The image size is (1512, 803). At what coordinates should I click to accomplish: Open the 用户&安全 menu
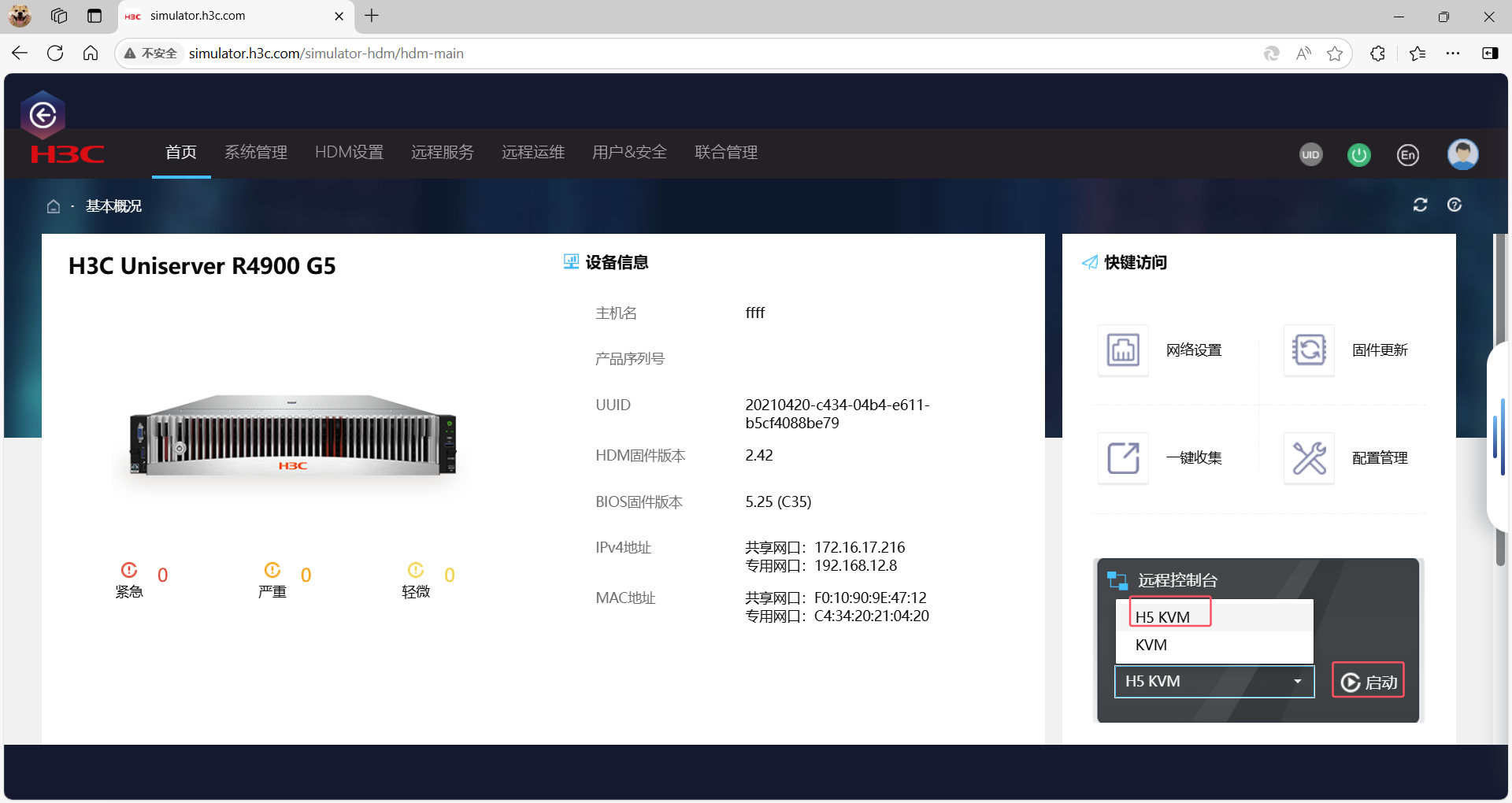coord(629,152)
